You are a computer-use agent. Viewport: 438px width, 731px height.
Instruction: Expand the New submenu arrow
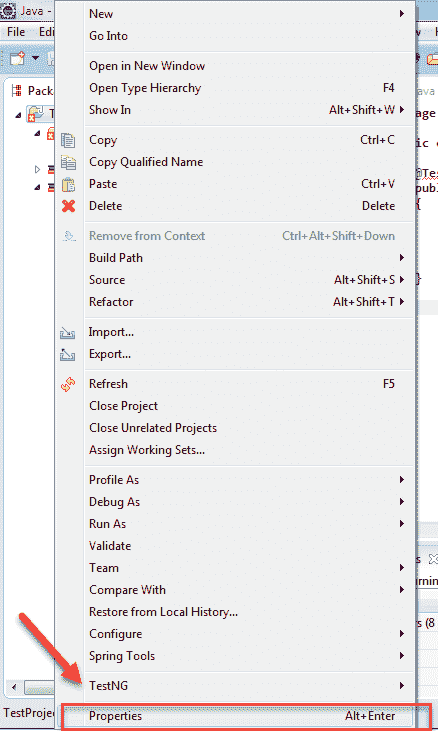(x=401, y=14)
